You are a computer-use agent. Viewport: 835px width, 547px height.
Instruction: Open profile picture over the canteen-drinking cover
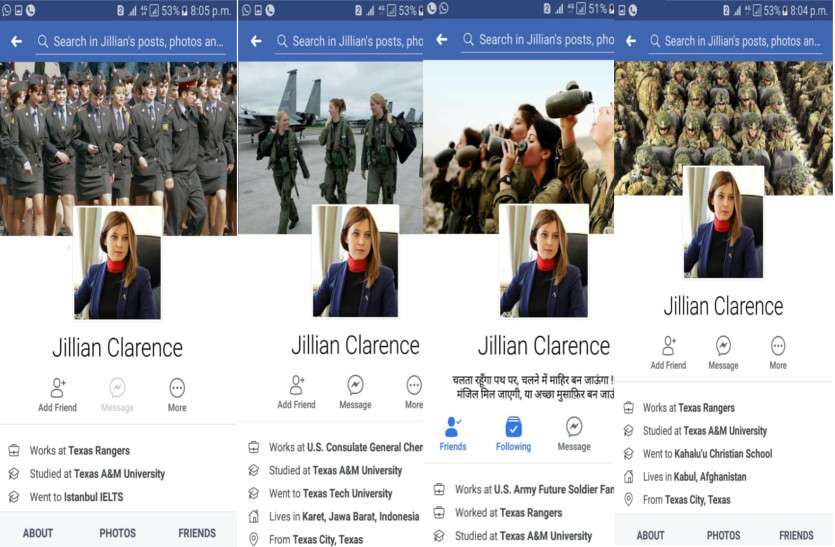544,261
